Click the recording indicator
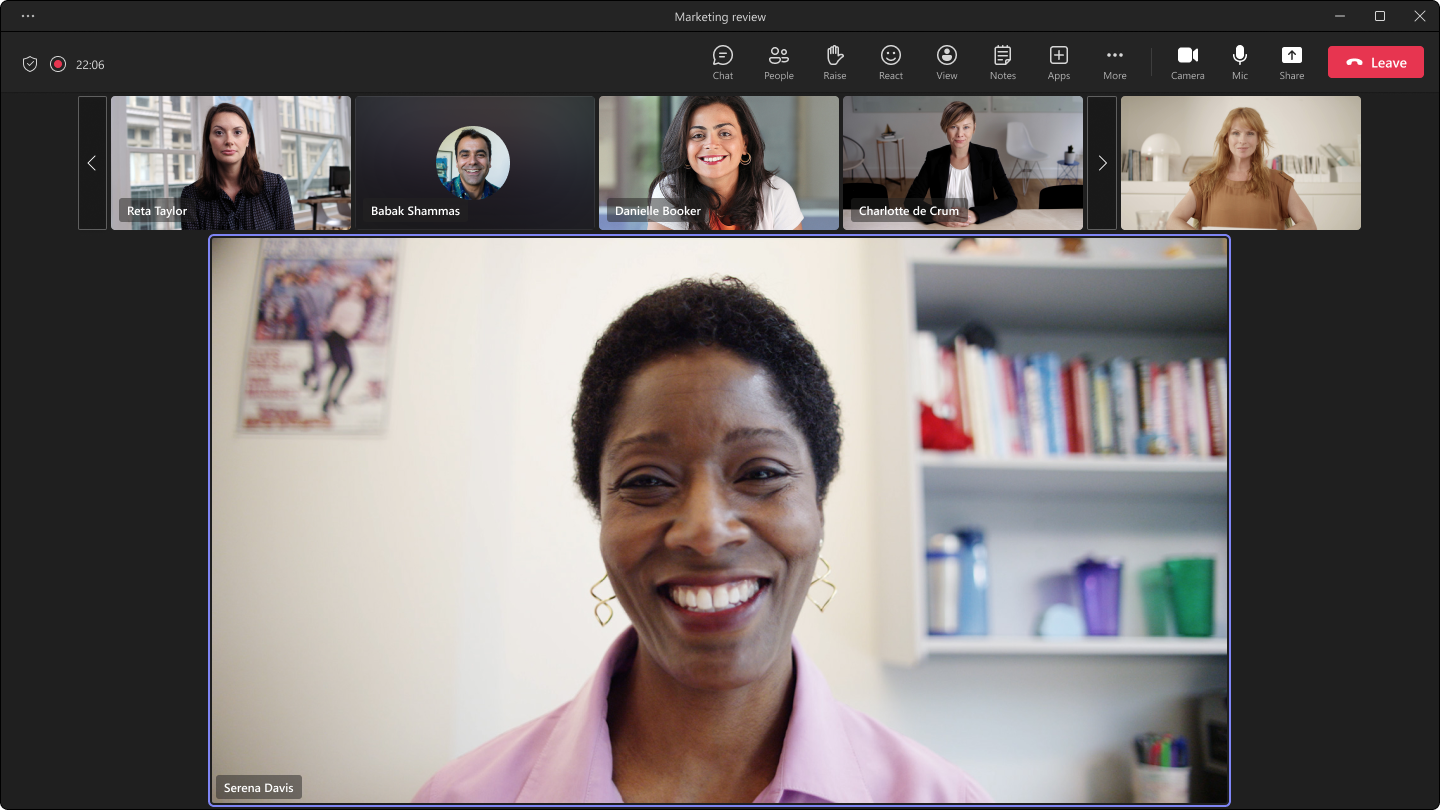The image size is (1440, 810). (x=58, y=63)
